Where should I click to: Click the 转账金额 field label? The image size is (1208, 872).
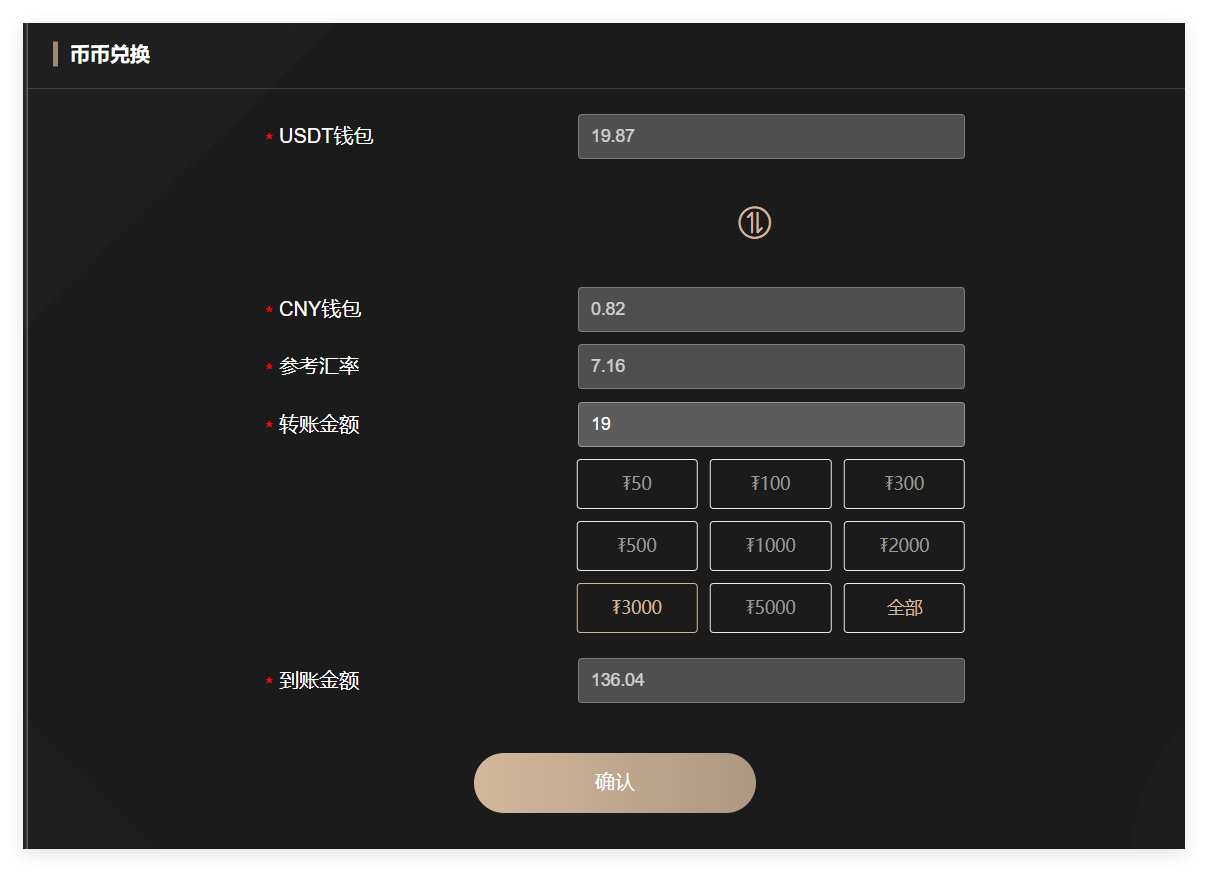pyautogui.click(x=319, y=424)
